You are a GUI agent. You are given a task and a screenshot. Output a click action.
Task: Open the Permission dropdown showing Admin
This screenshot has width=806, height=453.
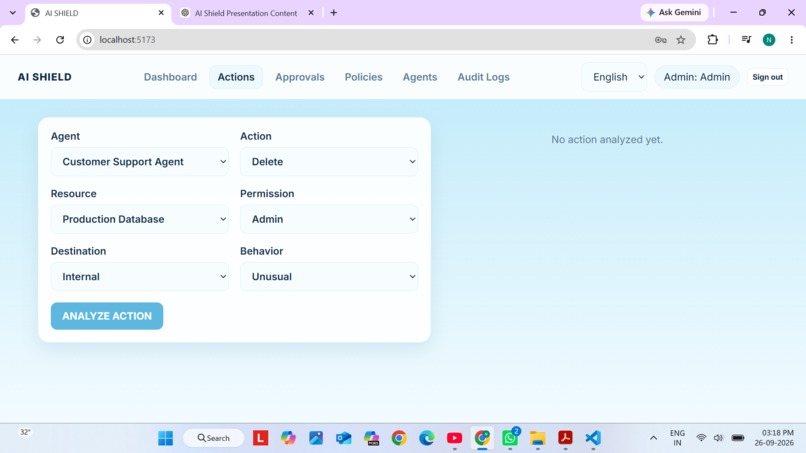coord(329,219)
